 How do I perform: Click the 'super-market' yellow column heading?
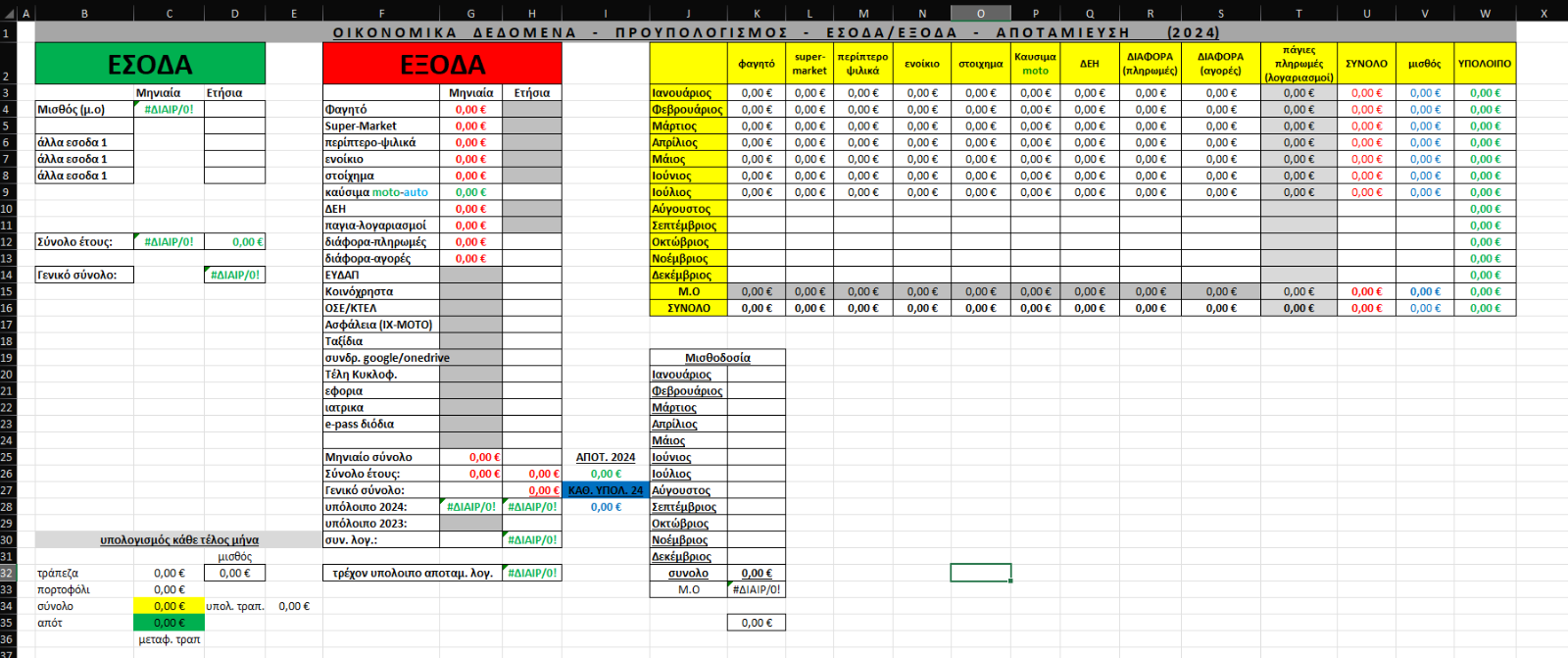pos(809,64)
